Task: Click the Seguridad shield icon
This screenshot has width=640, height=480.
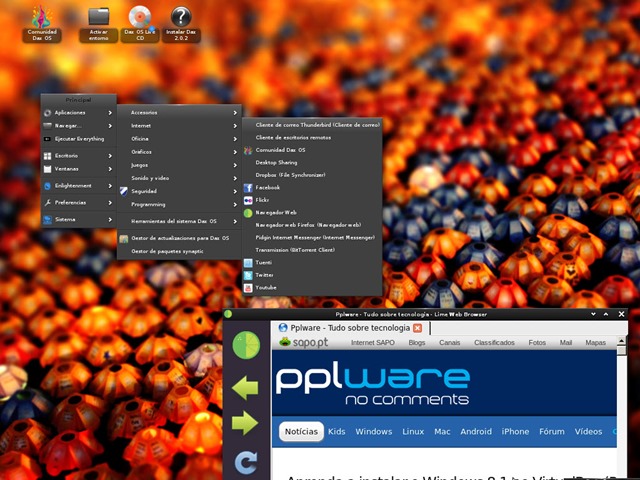Action: pyautogui.click(x=124, y=191)
